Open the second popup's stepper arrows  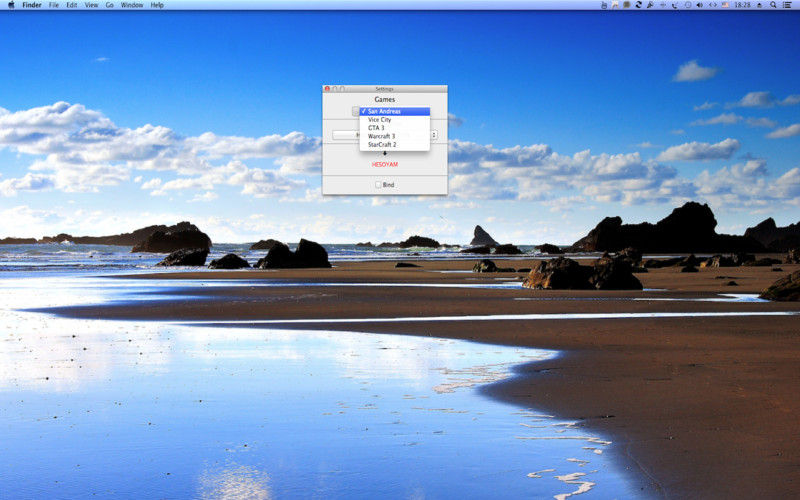pyautogui.click(x=434, y=135)
